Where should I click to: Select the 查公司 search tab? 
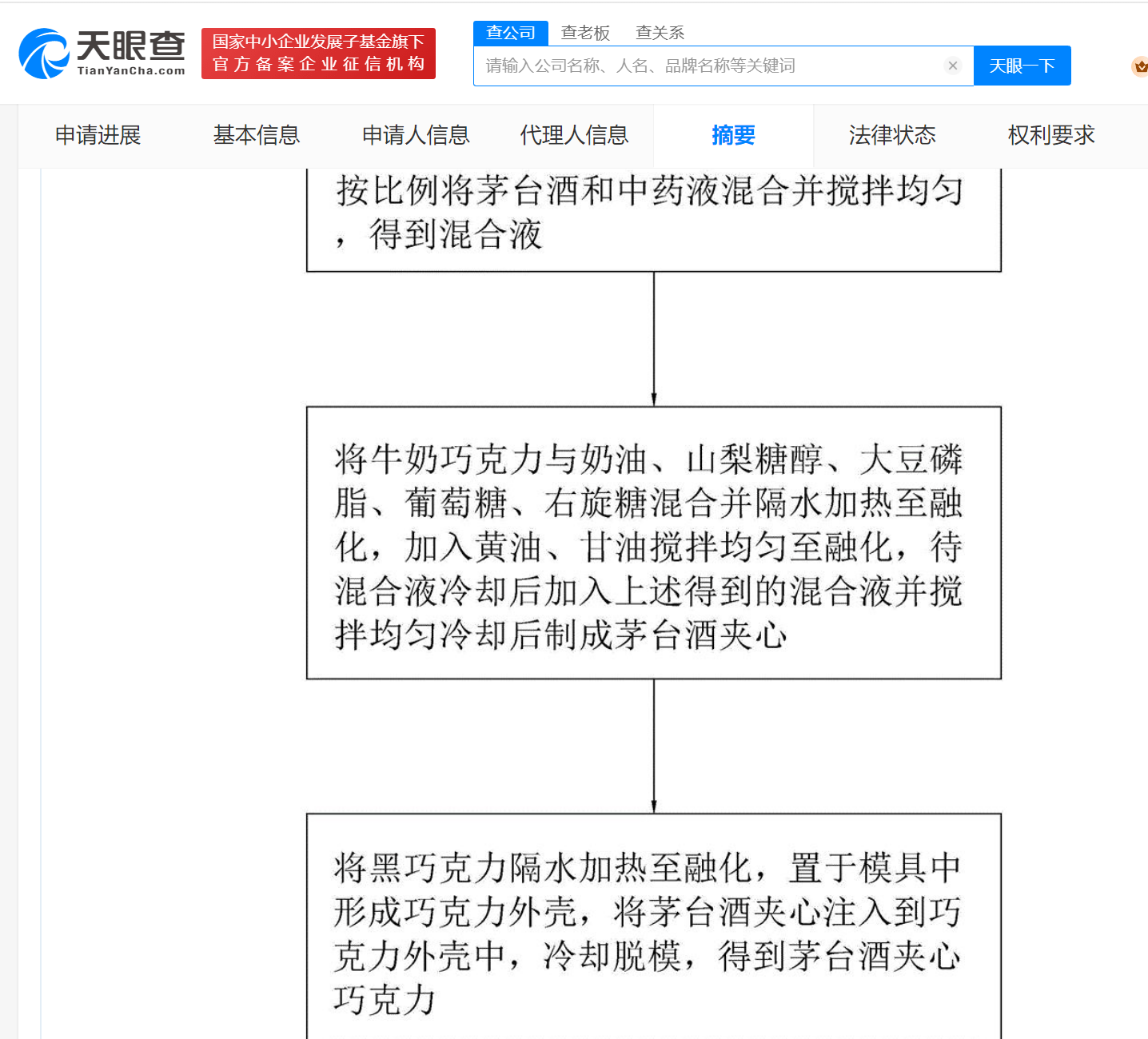pyautogui.click(x=511, y=33)
